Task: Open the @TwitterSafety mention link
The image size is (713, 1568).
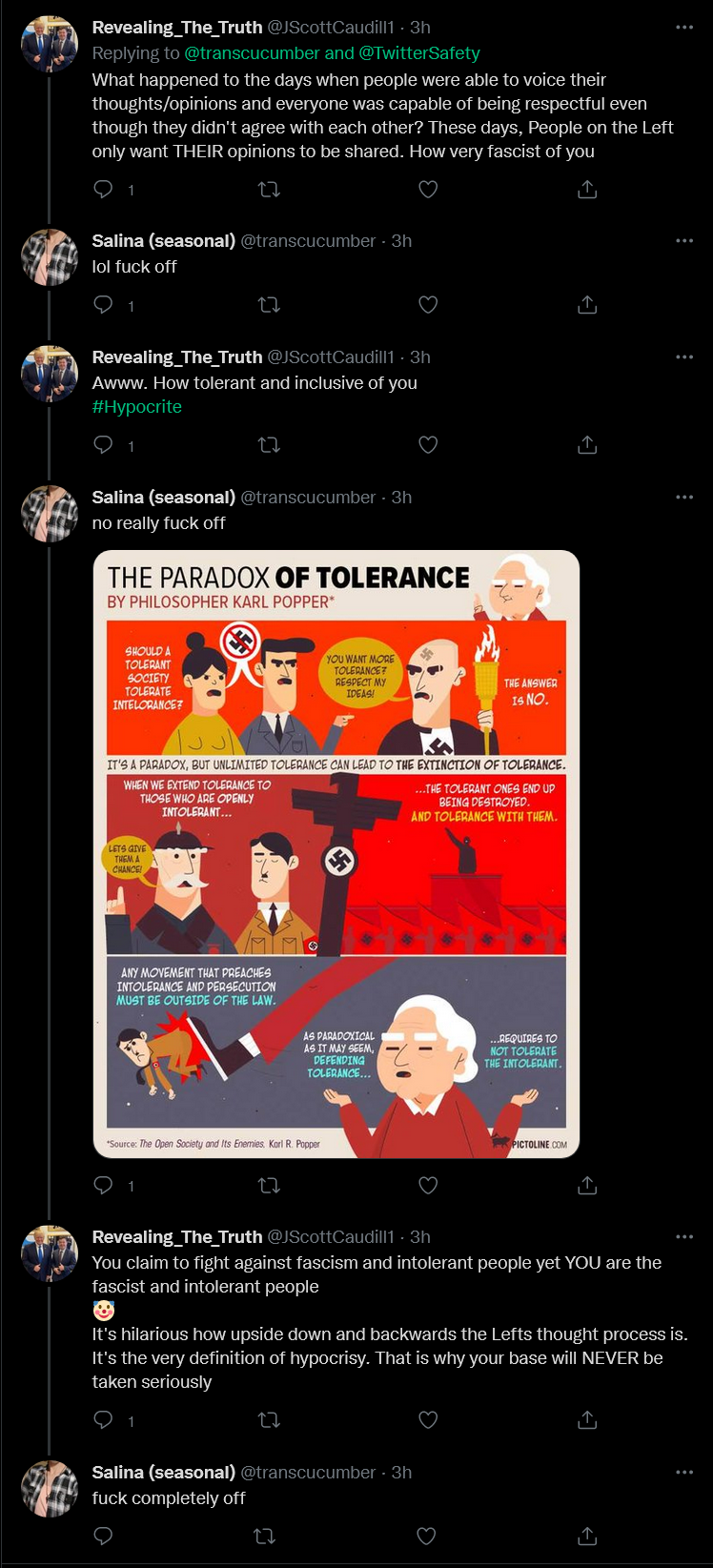Action: click(x=419, y=53)
